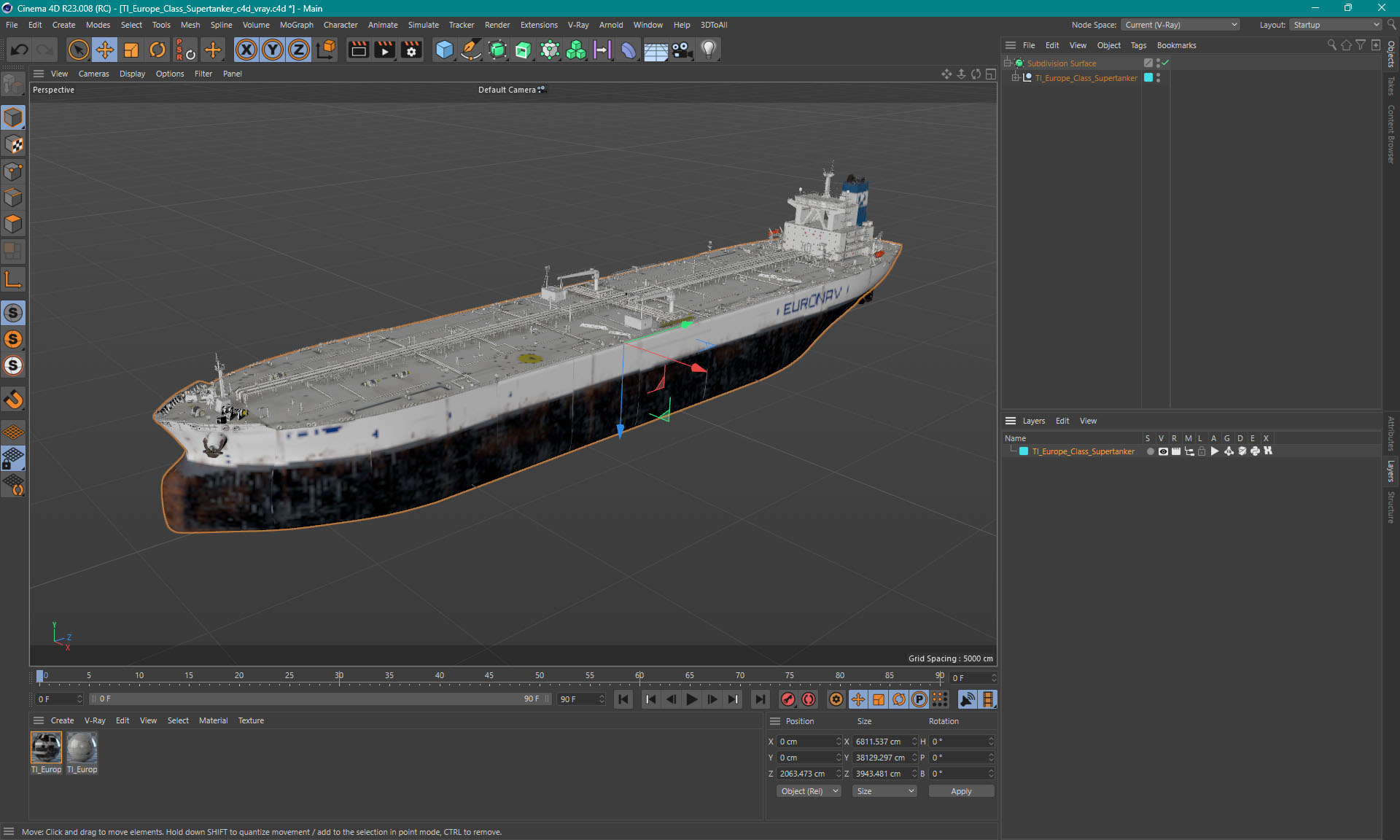Switch to Points mode
The height and width of the screenshot is (840, 1400).
pos(13,171)
